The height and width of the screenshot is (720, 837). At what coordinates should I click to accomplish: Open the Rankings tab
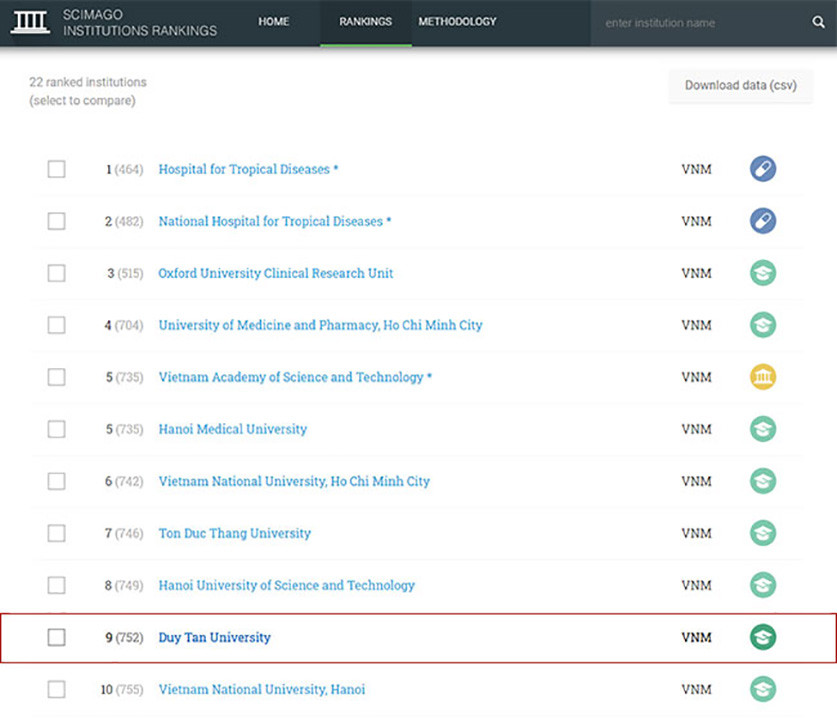pyautogui.click(x=365, y=22)
